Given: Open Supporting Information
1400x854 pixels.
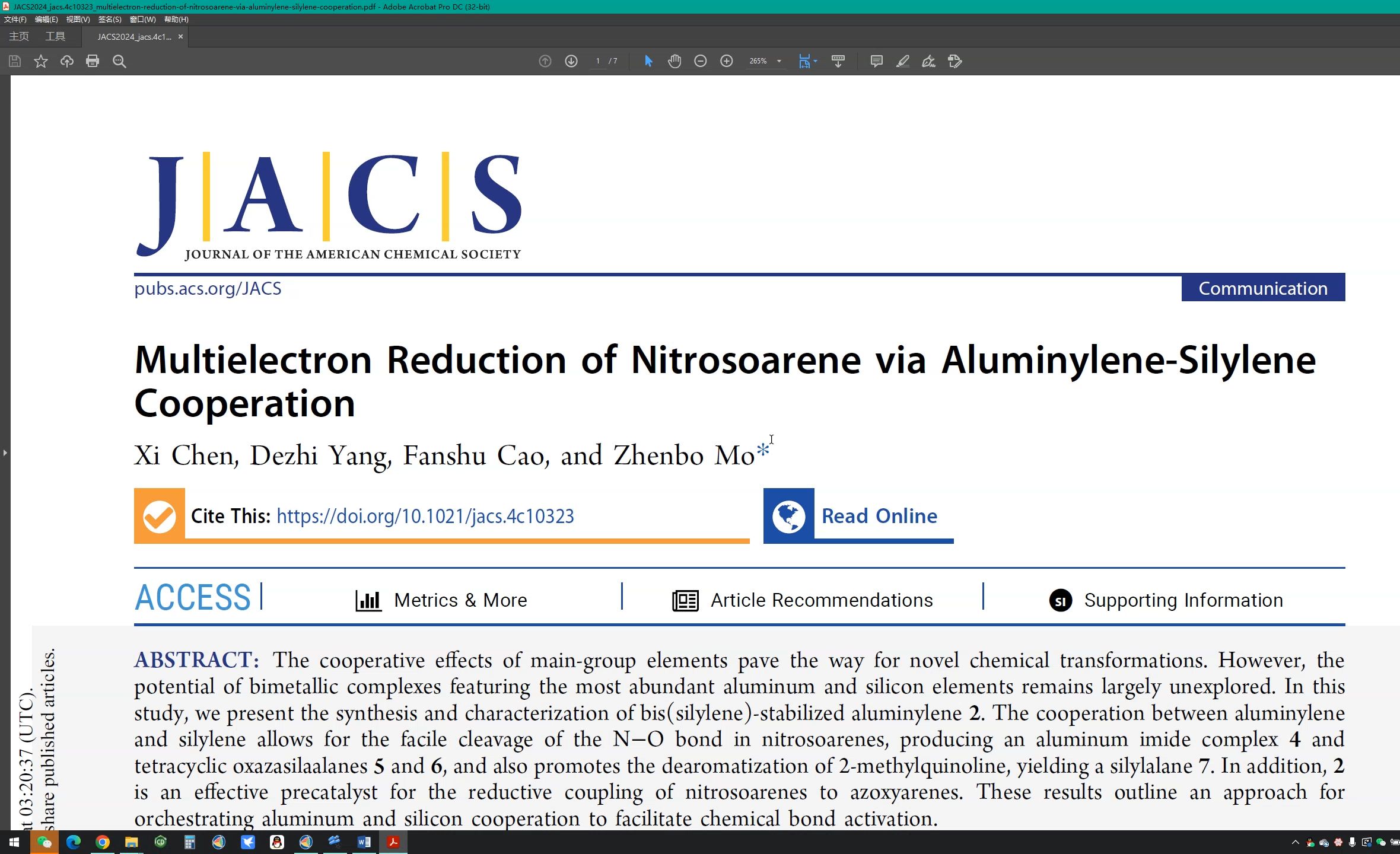Looking at the screenshot, I should click(x=1183, y=600).
